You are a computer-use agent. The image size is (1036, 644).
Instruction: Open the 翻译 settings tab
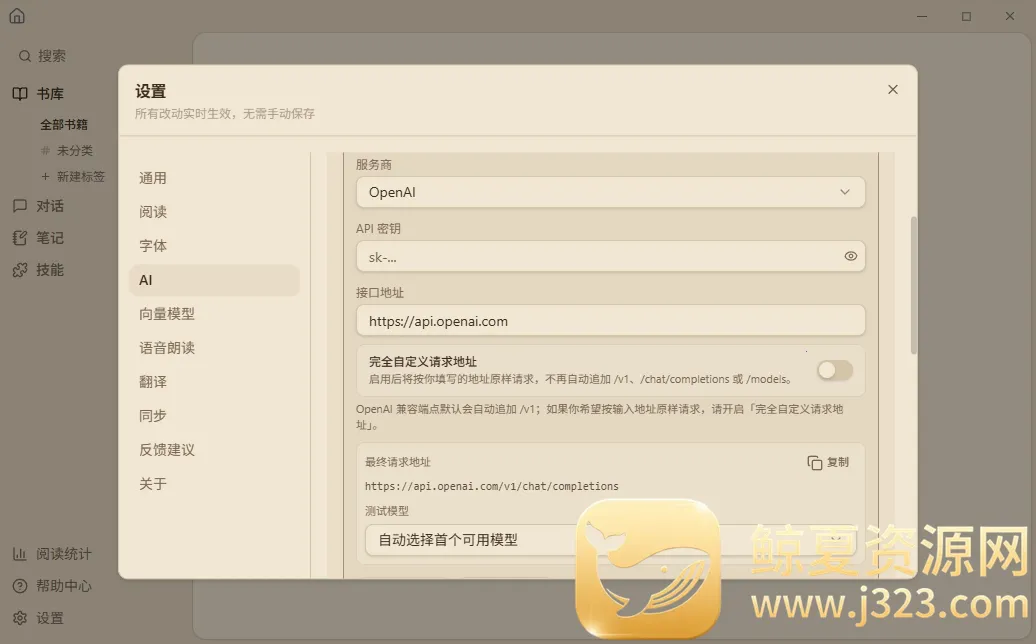tap(214, 382)
